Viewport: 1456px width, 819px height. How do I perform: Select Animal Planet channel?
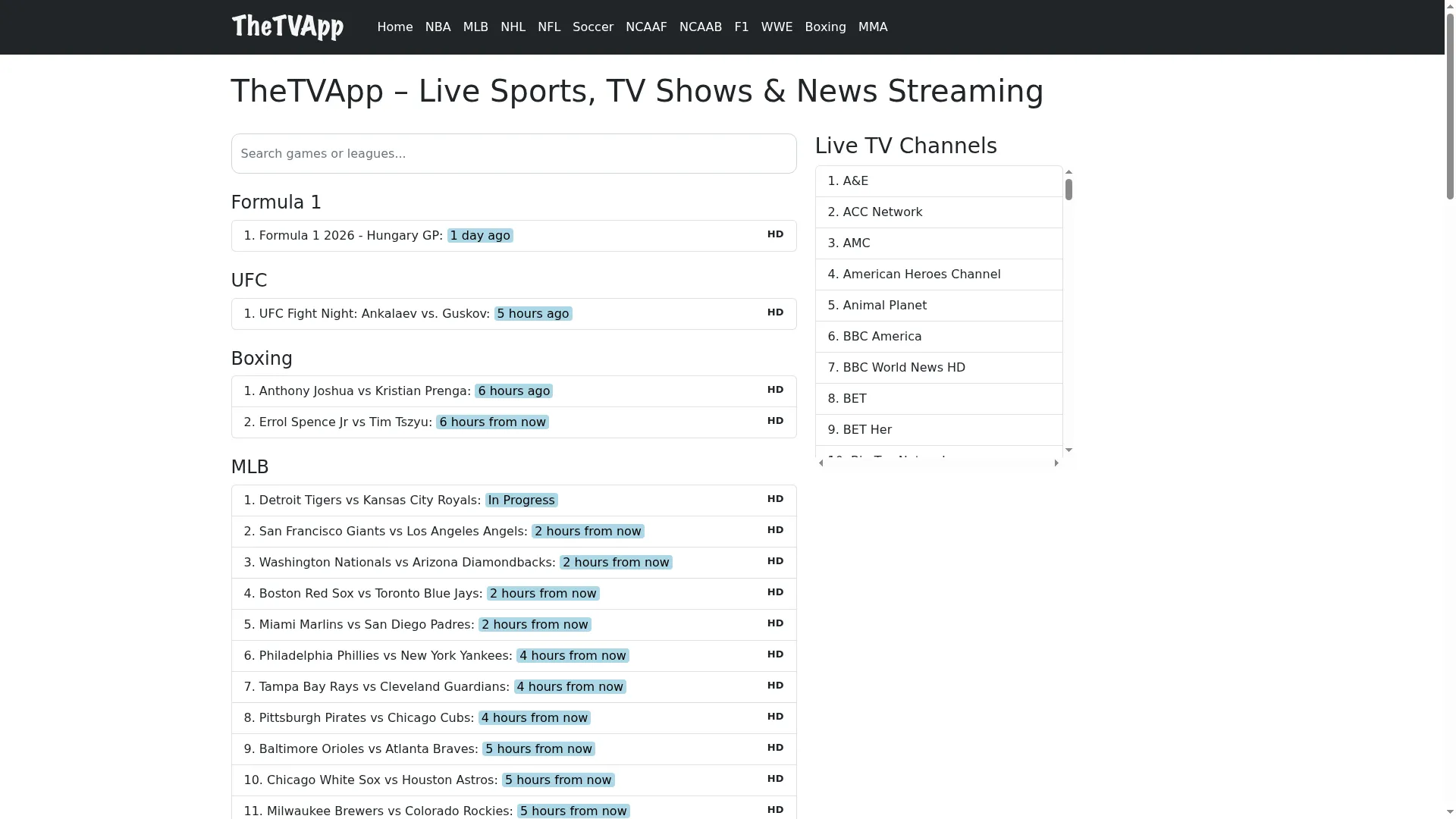(939, 306)
